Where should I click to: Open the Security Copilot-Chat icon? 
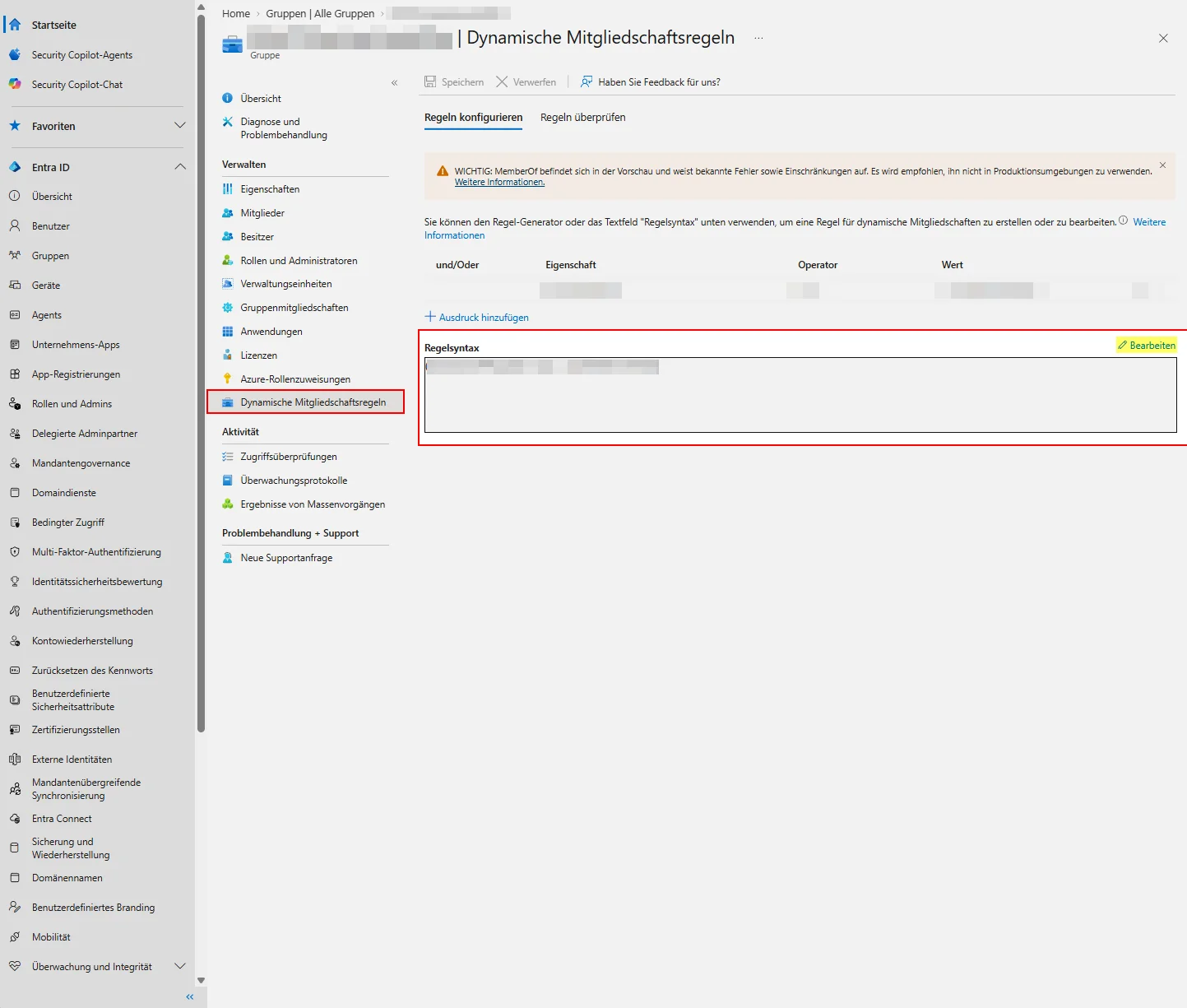click(15, 84)
